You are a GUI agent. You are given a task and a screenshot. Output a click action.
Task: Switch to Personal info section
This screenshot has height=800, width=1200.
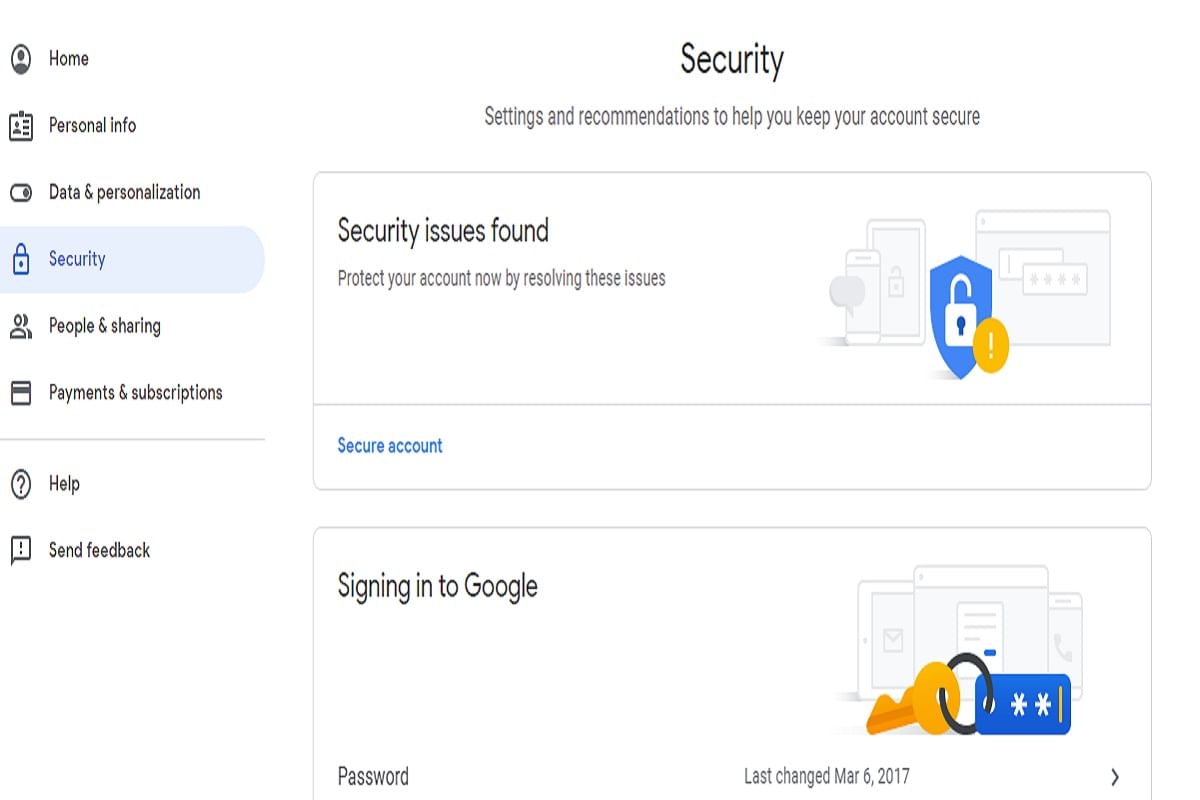[92, 125]
